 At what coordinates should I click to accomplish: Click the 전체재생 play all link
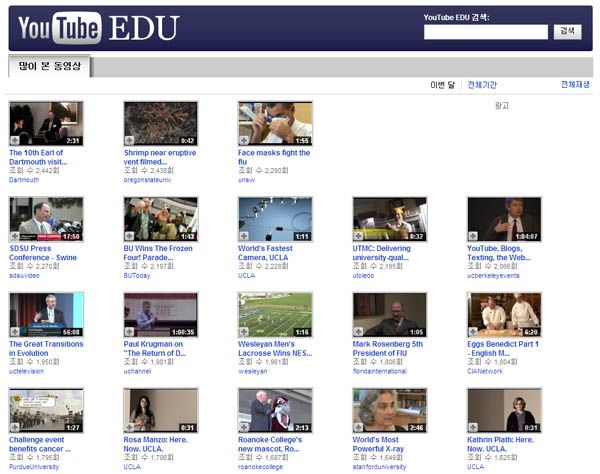[x=575, y=85]
